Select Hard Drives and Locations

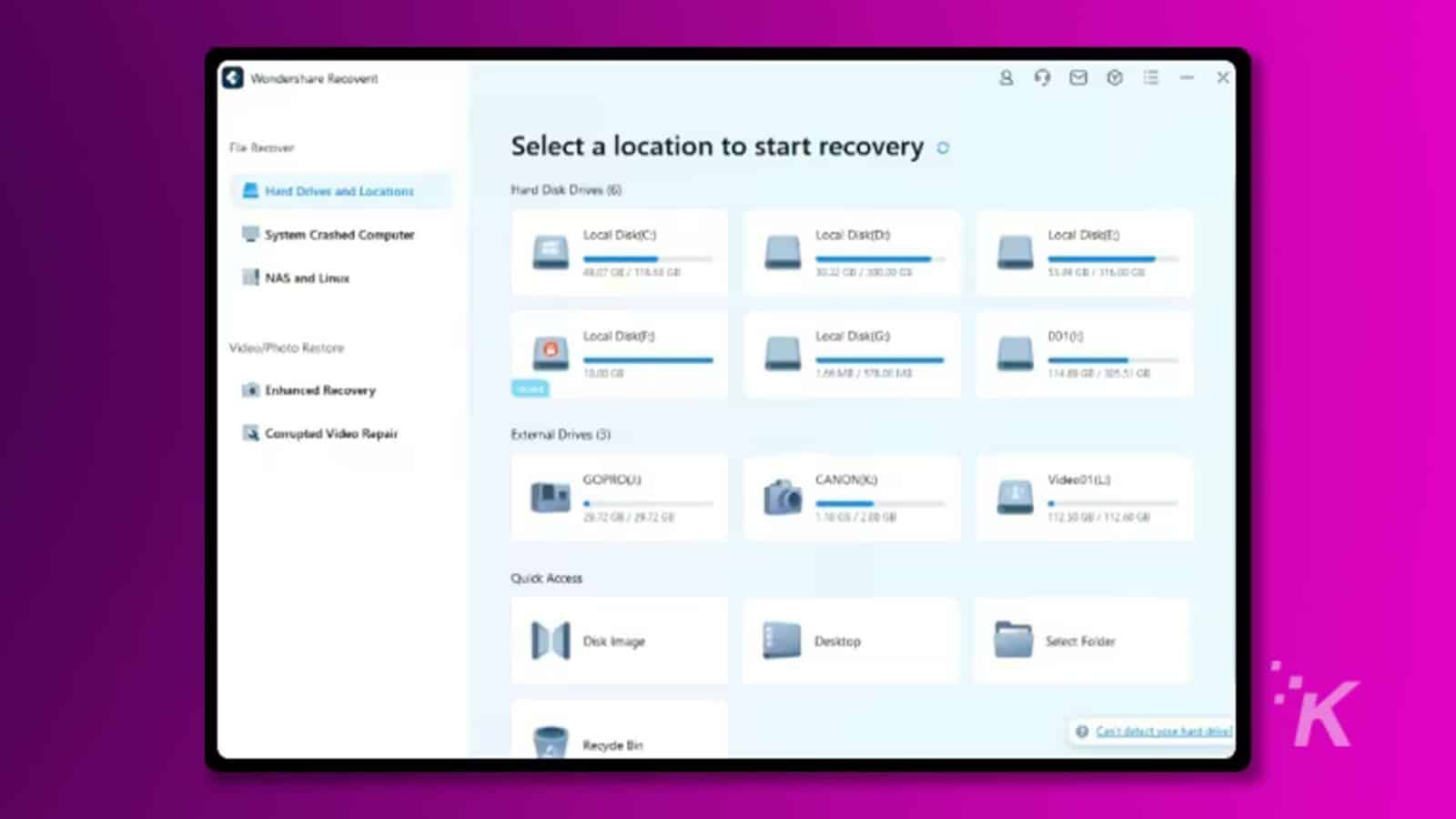pyautogui.click(x=340, y=191)
